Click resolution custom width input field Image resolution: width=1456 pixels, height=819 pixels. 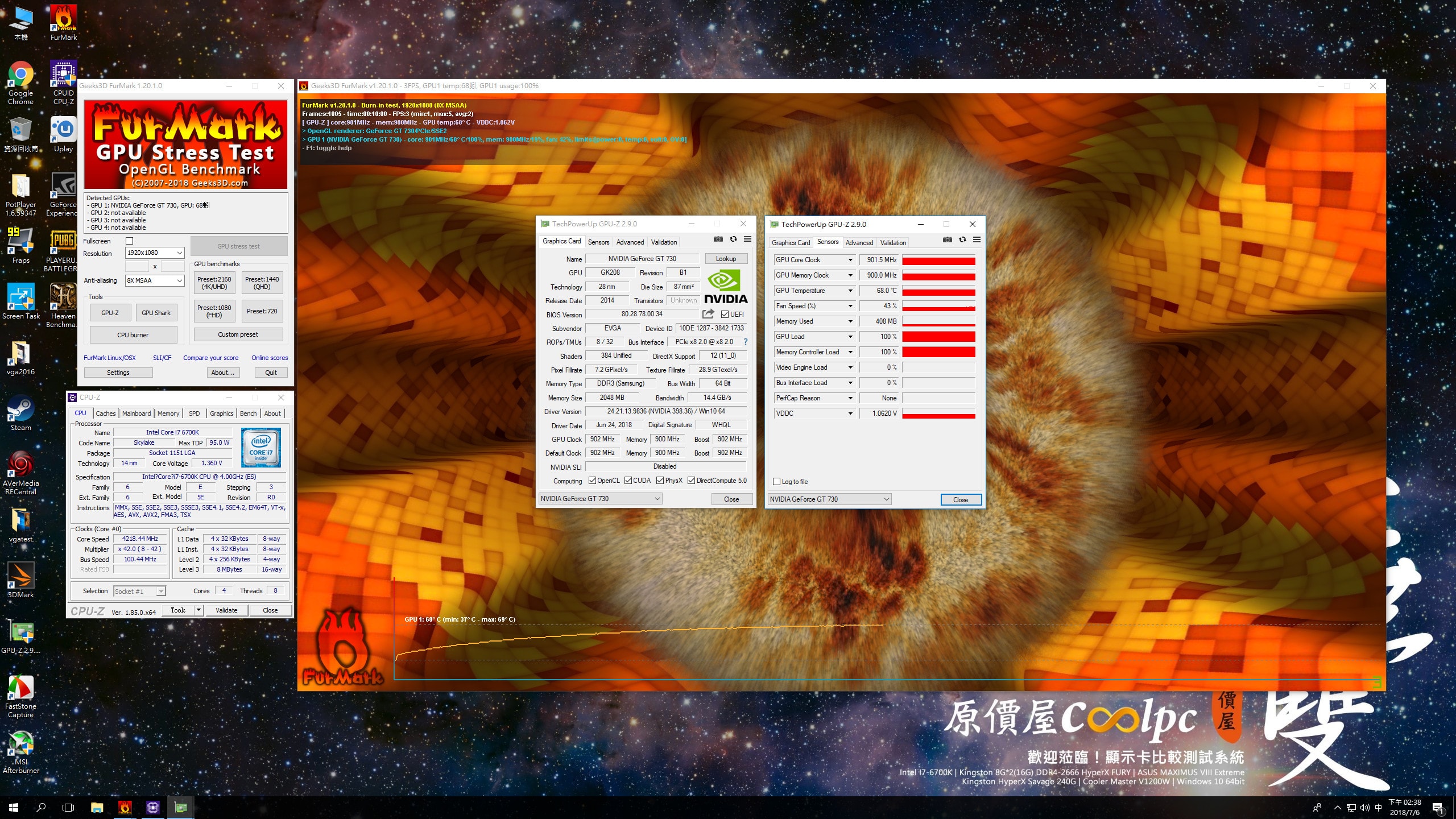[136, 266]
